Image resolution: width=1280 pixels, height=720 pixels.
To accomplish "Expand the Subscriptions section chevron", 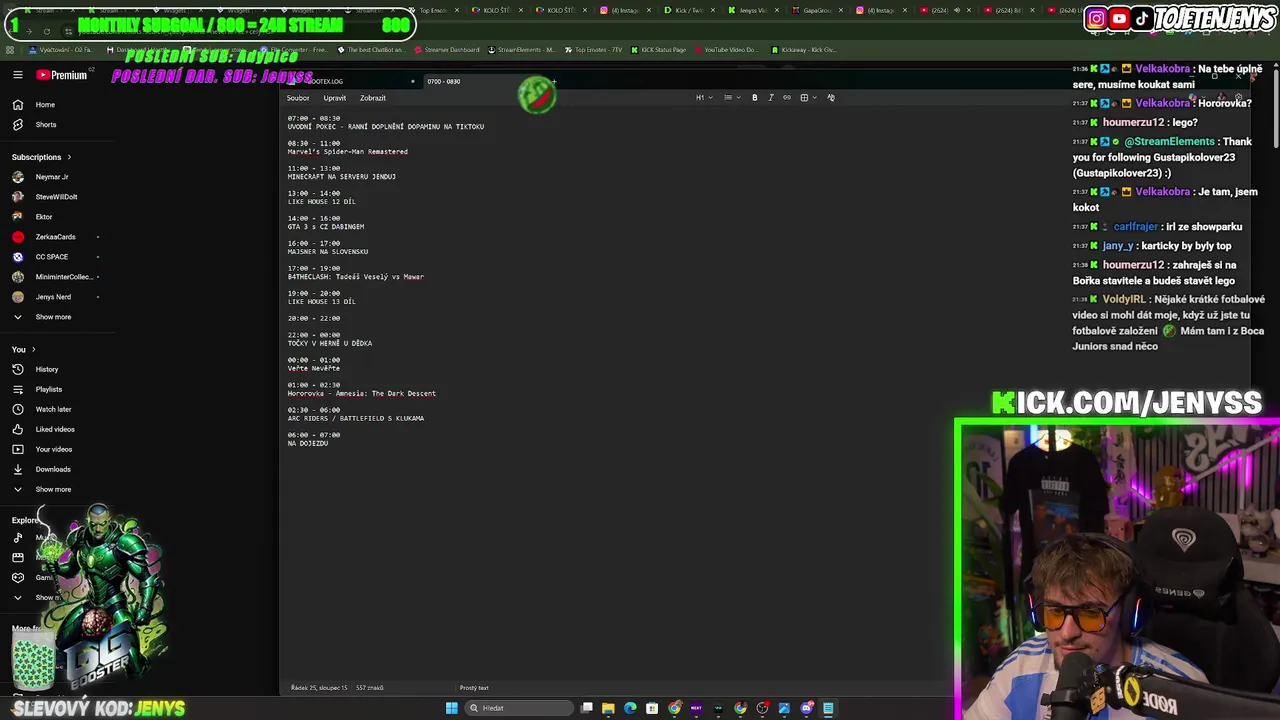I will [69, 157].
